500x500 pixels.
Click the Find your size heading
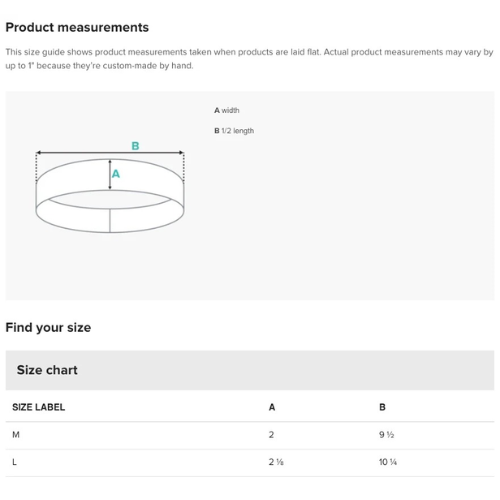[x=48, y=327]
